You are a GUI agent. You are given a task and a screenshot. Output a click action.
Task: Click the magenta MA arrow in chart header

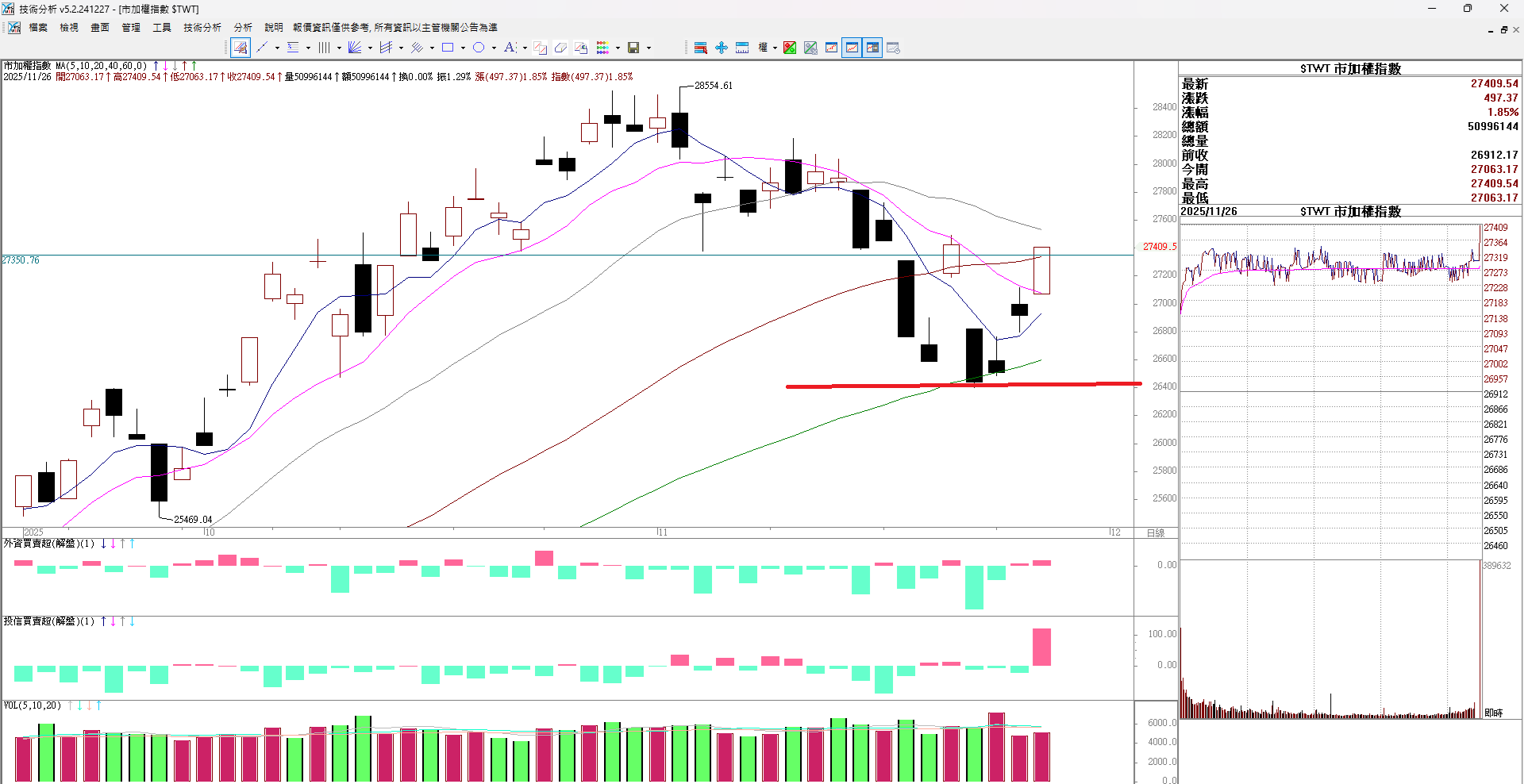click(x=165, y=66)
